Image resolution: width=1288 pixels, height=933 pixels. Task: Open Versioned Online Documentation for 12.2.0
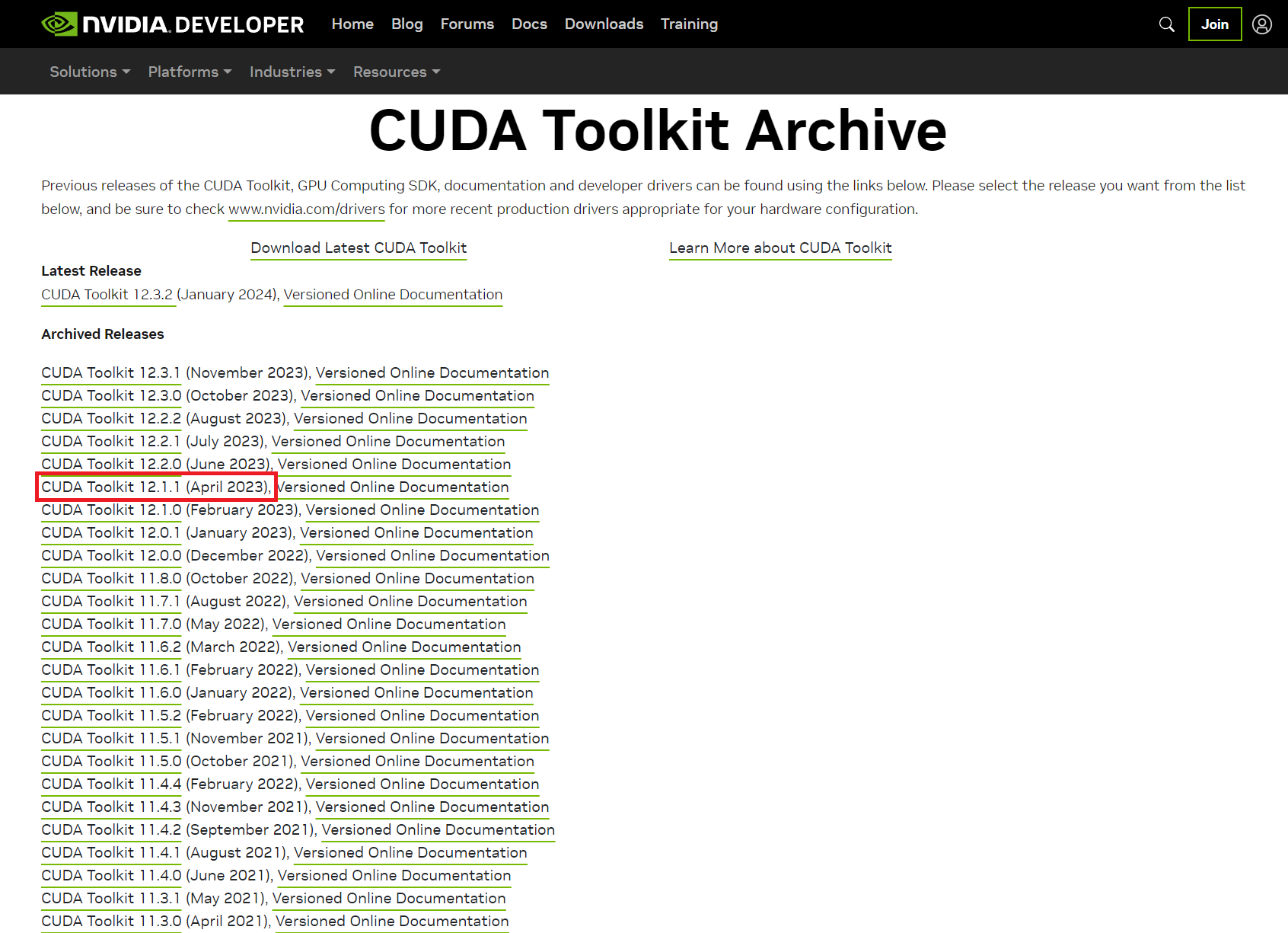point(394,465)
